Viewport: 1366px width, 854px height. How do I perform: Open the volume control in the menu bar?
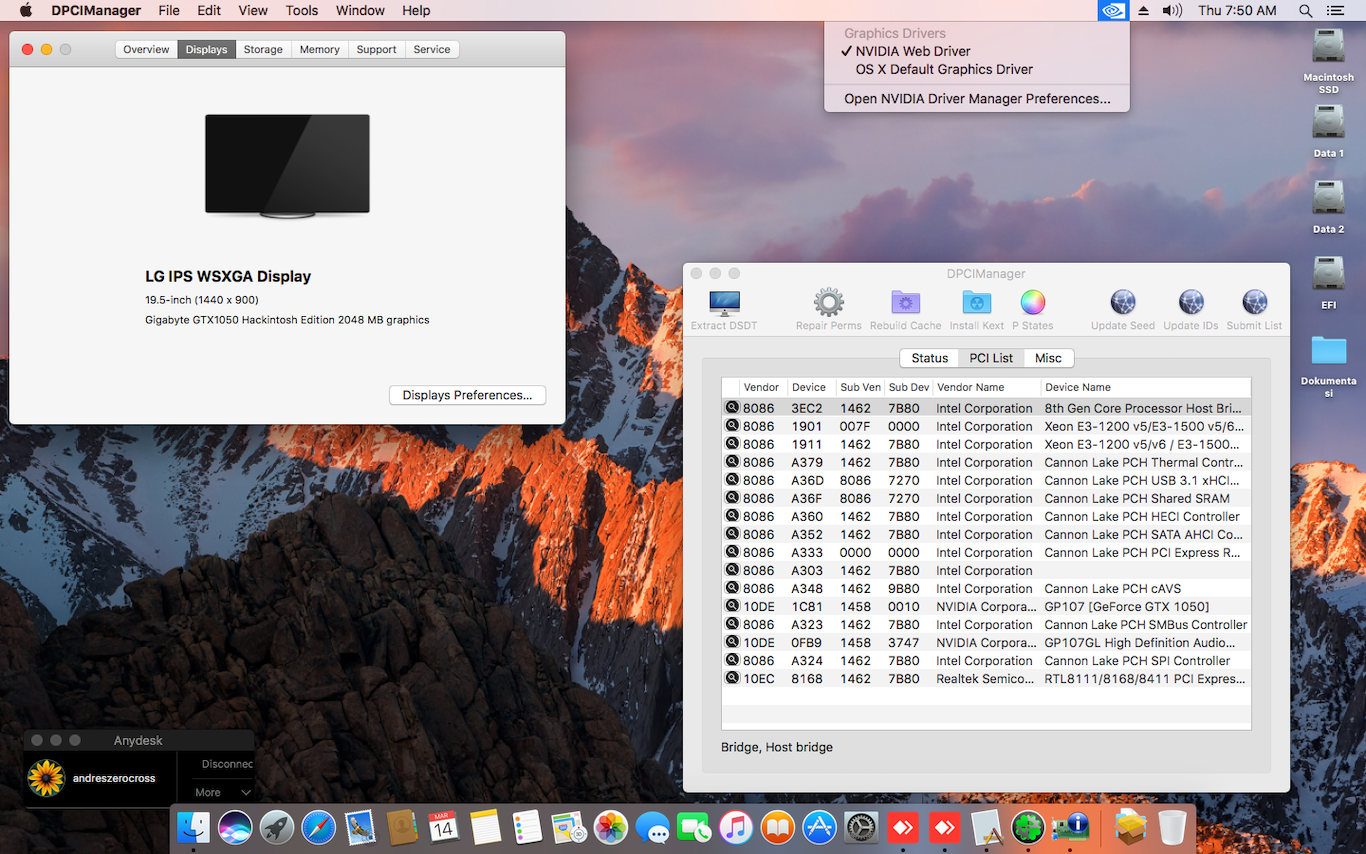[x=1173, y=11]
